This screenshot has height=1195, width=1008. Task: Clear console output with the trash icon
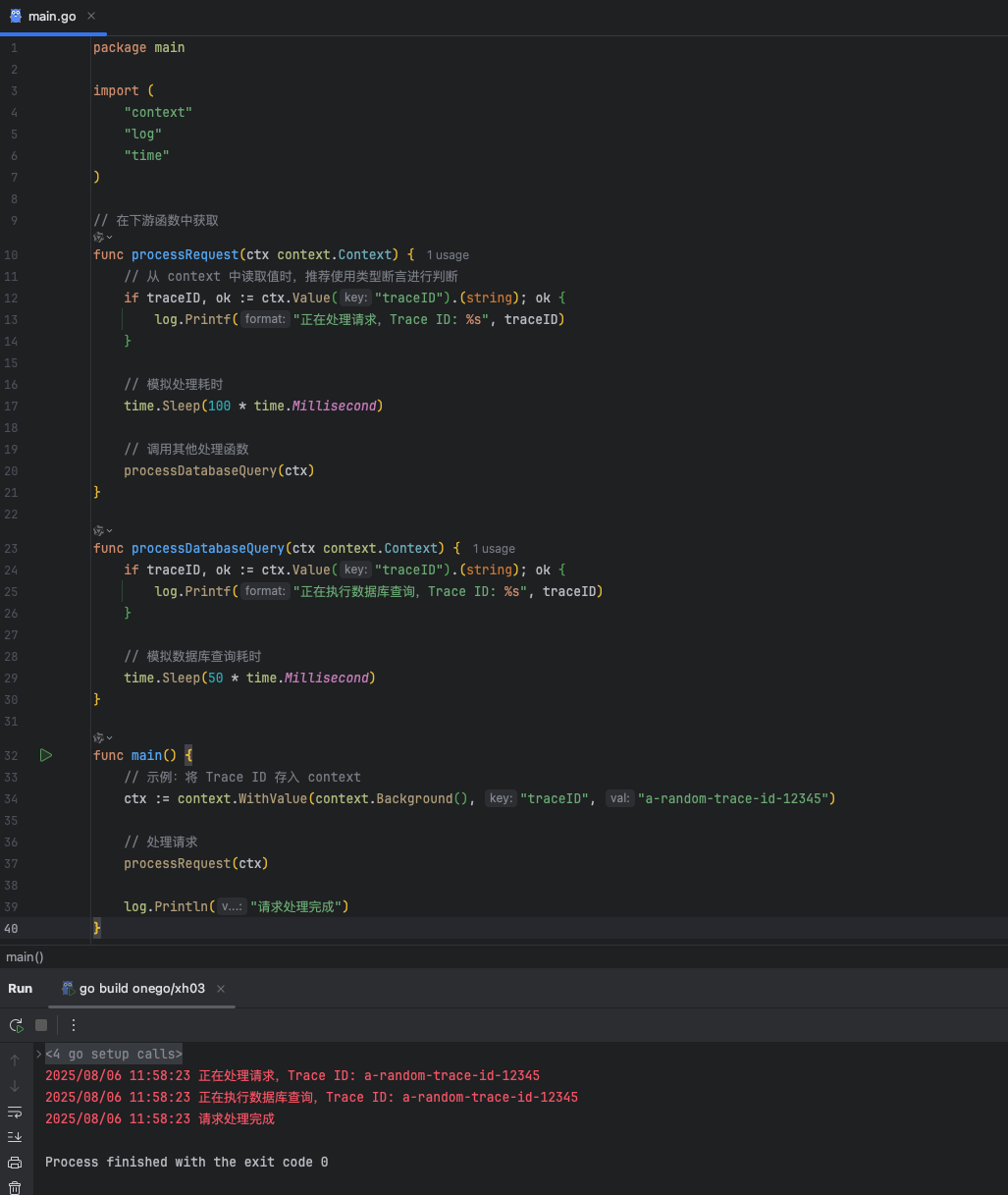[x=15, y=1187]
